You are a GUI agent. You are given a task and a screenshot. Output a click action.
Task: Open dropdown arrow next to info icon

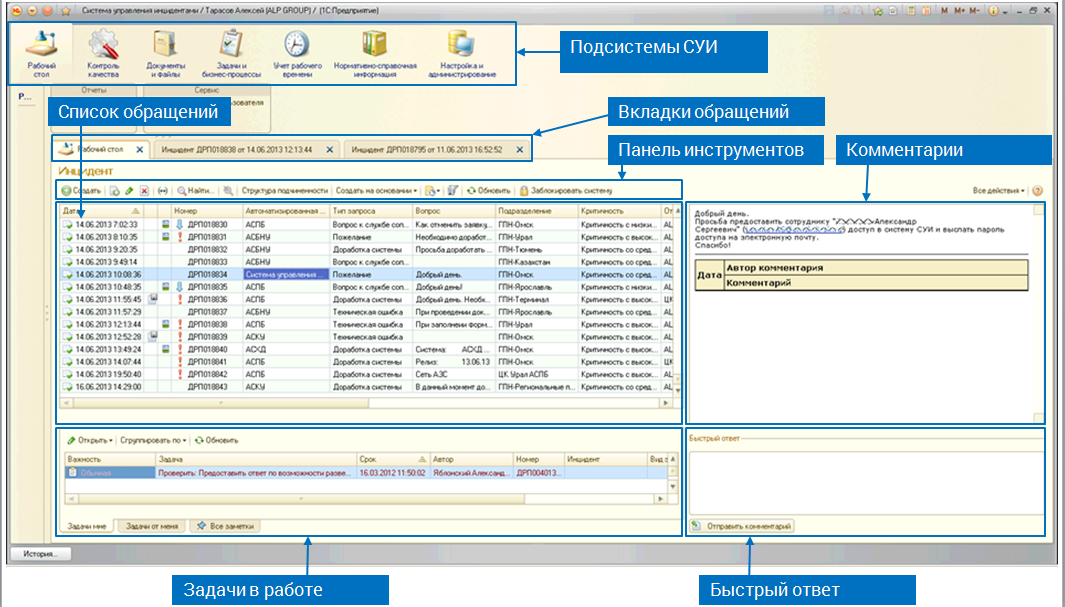coord(1005,12)
